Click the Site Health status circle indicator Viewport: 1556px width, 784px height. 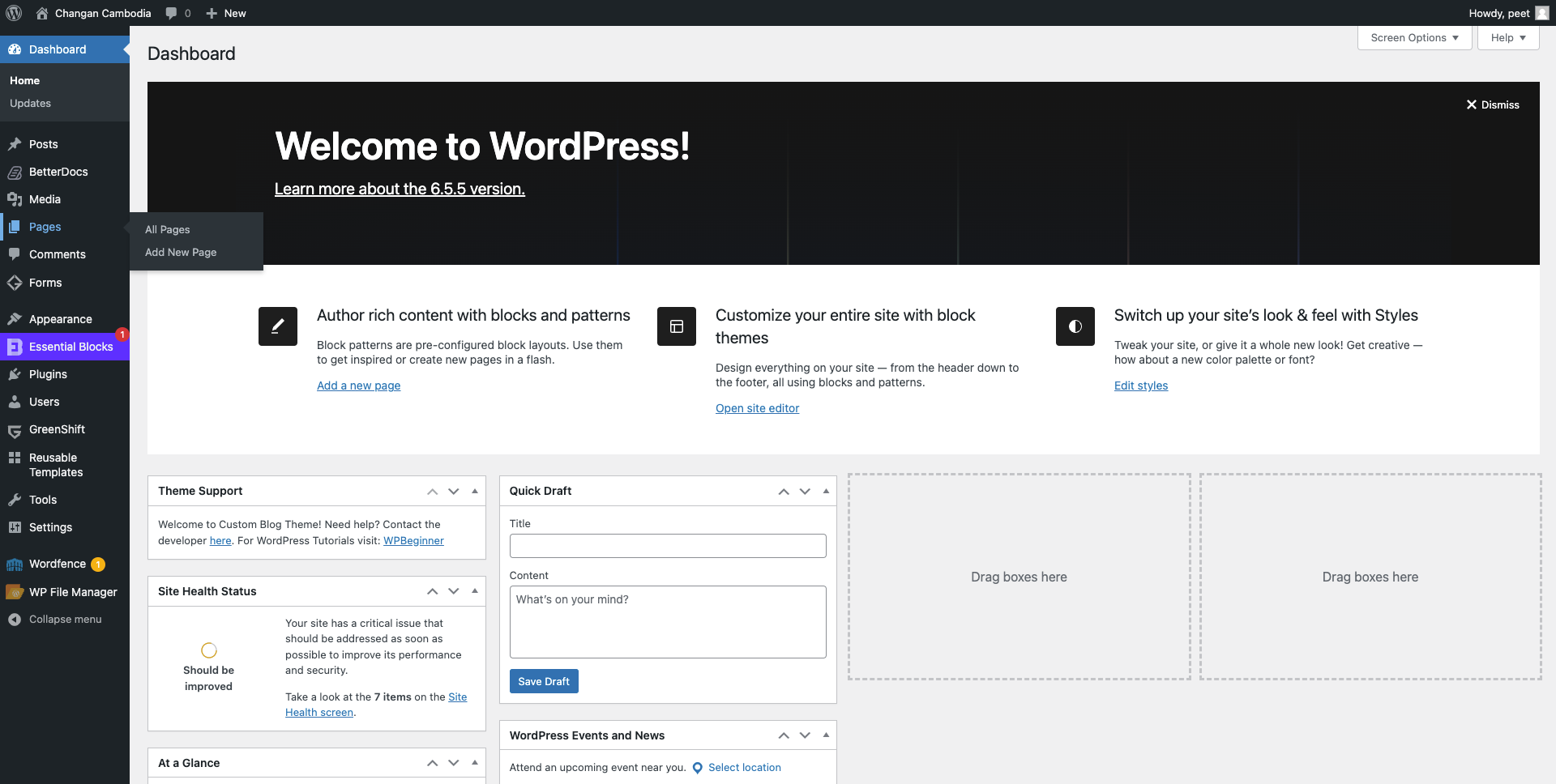(x=209, y=650)
